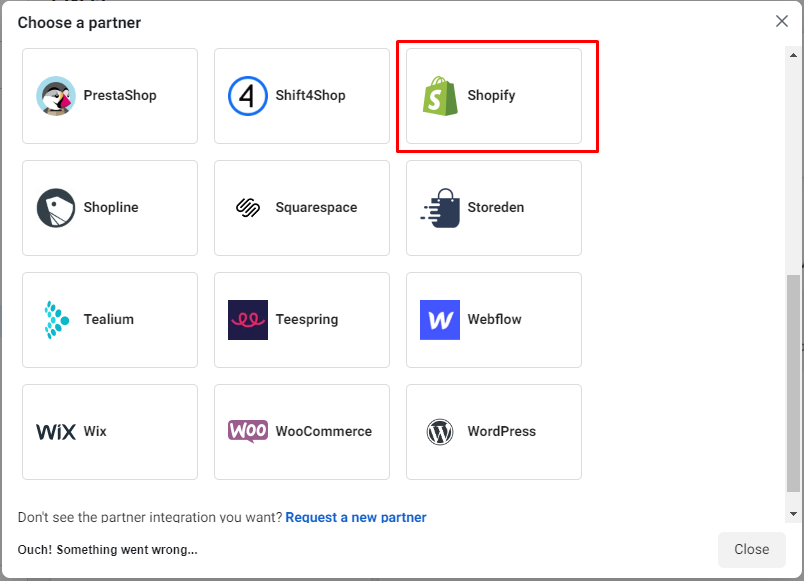
Task: Select the "Storeden" partner name
Action: pos(495,207)
